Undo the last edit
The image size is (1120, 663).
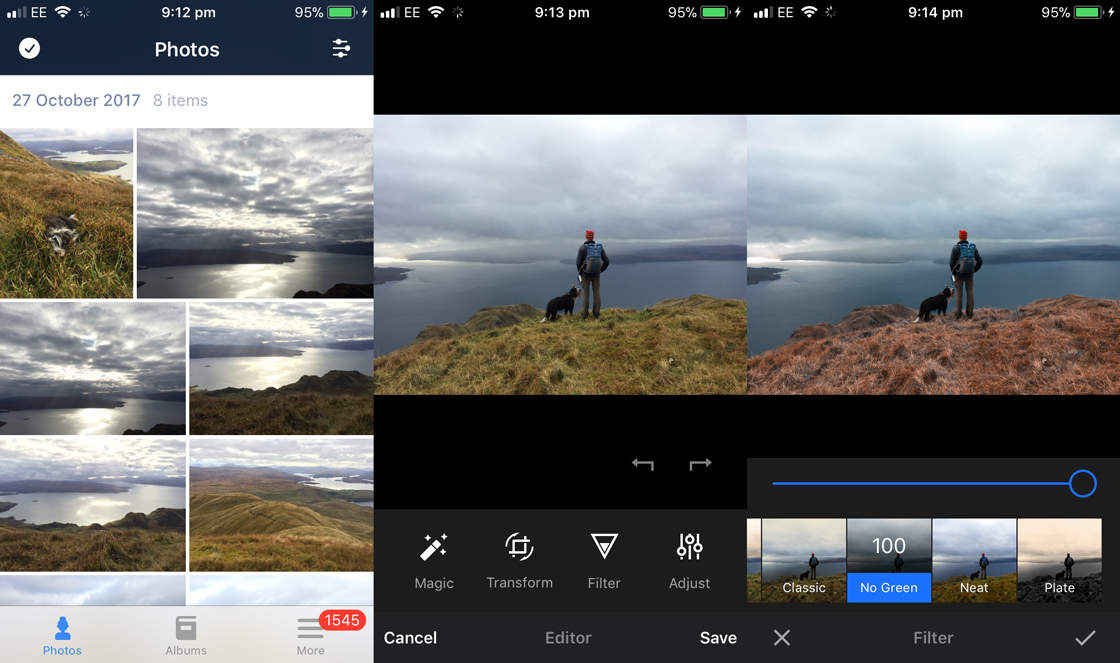pos(642,463)
